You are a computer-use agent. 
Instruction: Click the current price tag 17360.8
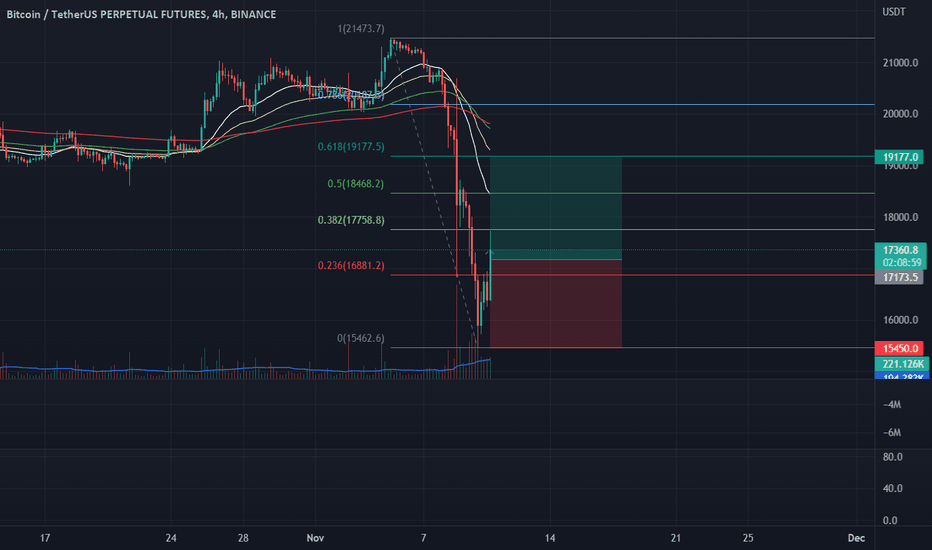click(x=900, y=250)
